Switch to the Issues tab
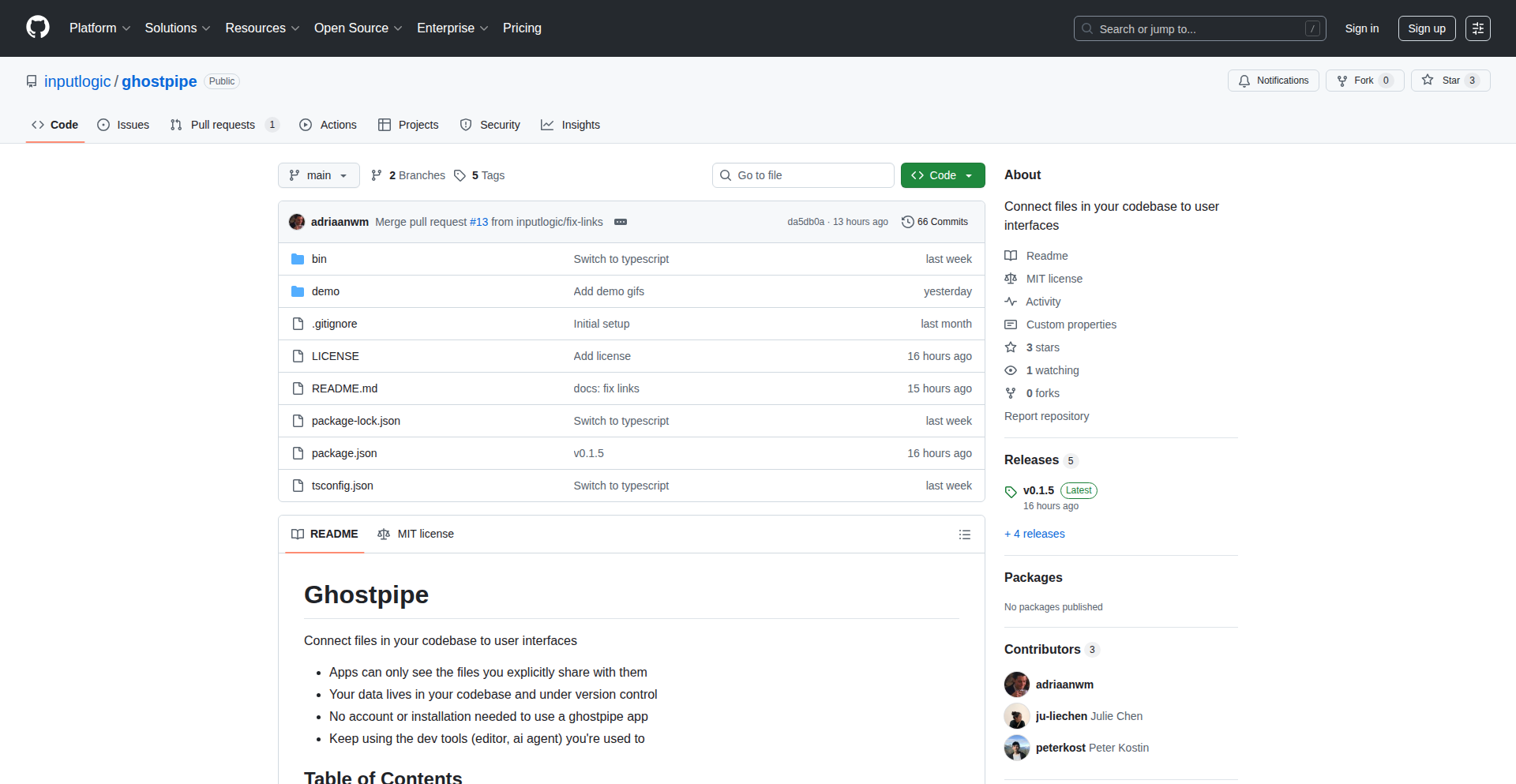1516x784 pixels. [123, 125]
